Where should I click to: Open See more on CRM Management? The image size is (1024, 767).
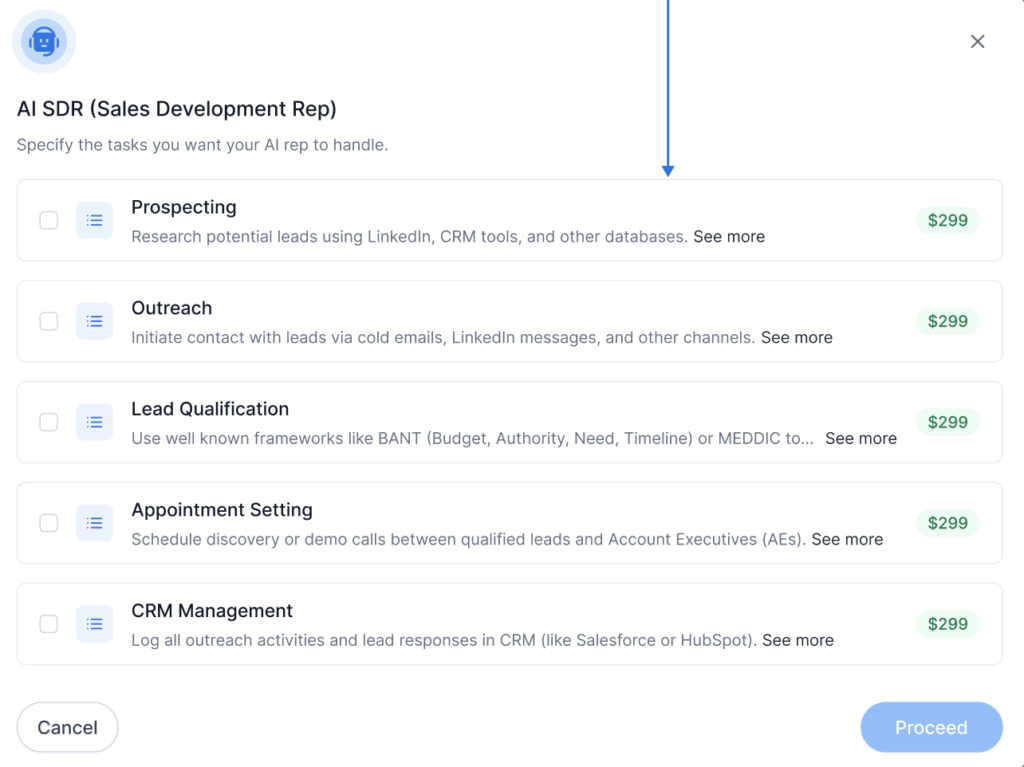798,640
